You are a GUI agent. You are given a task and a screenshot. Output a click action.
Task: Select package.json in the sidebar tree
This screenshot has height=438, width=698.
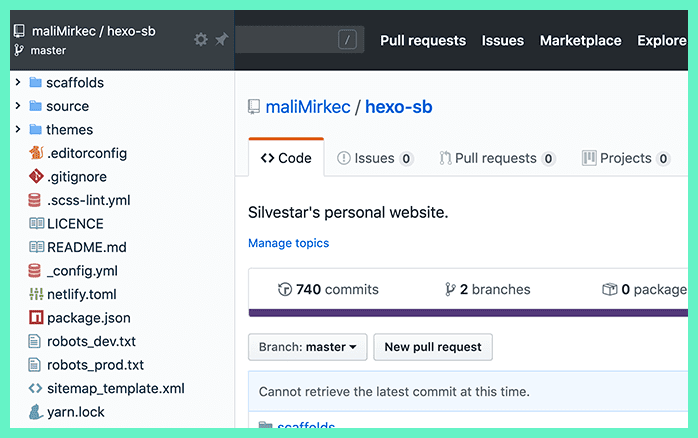pos(89,318)
